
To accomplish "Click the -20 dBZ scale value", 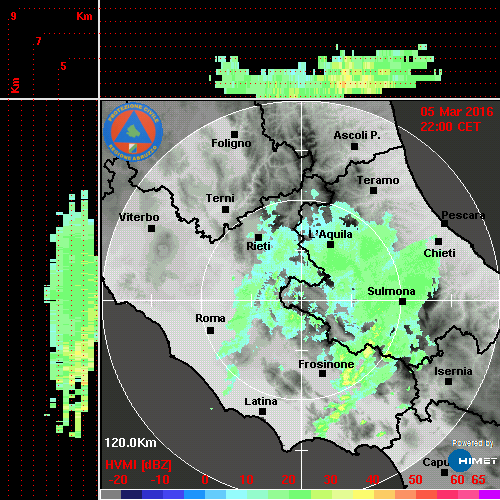I will (118, 480).
